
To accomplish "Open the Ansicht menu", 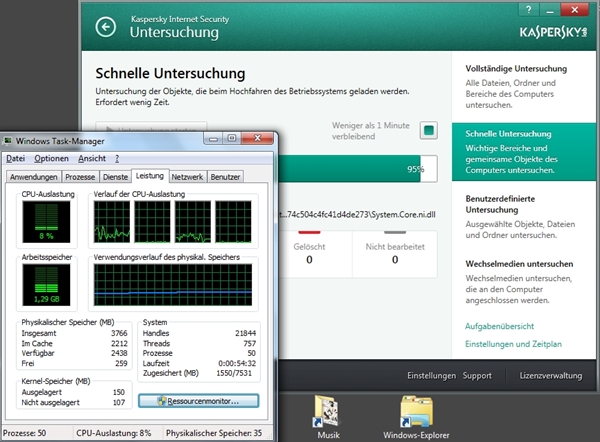I will click(x=92, y=158).
